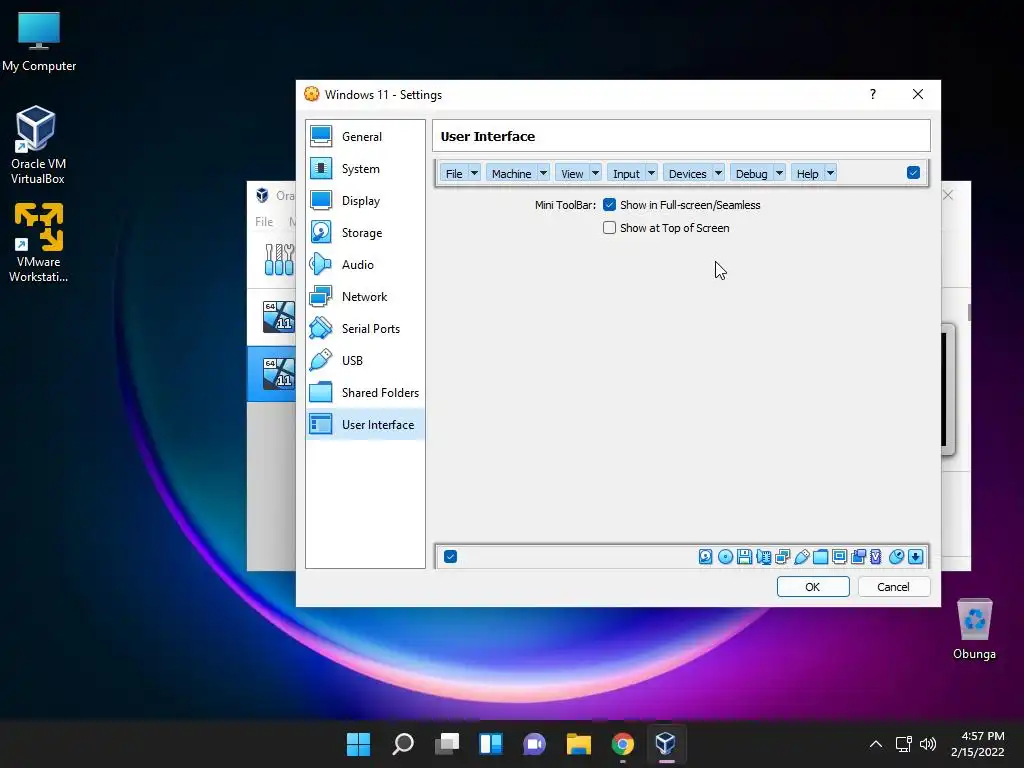Expand the Machine menu dropdown arrow
Screen dimensions: 1024x768
click(543, 173)
